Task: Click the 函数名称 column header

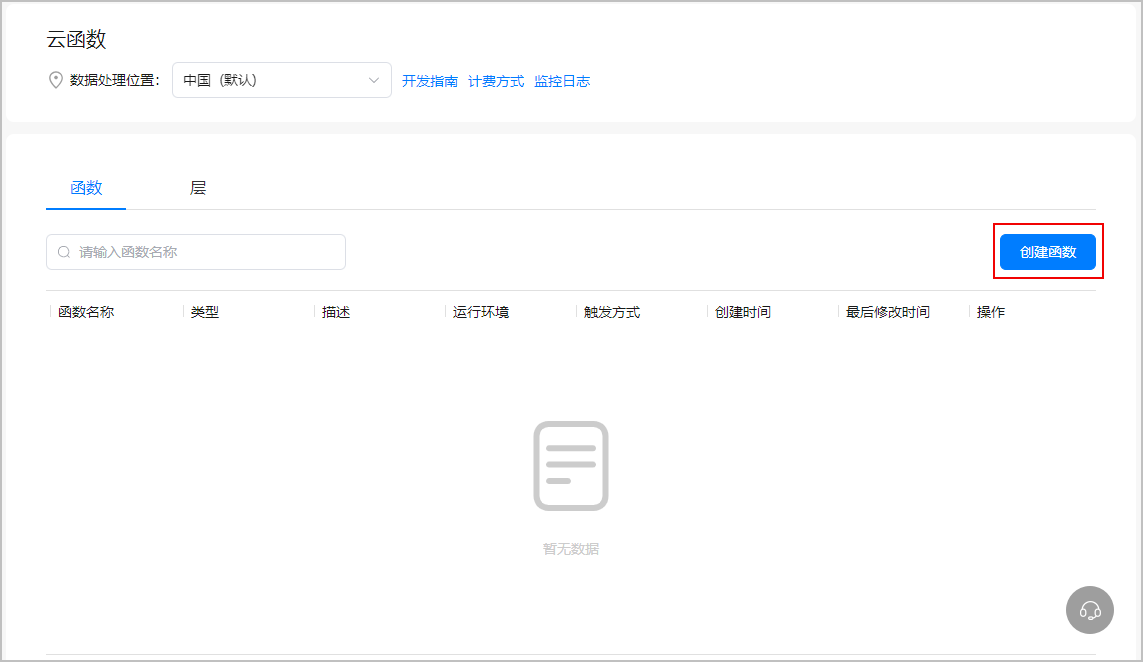Action: [86, 312]
